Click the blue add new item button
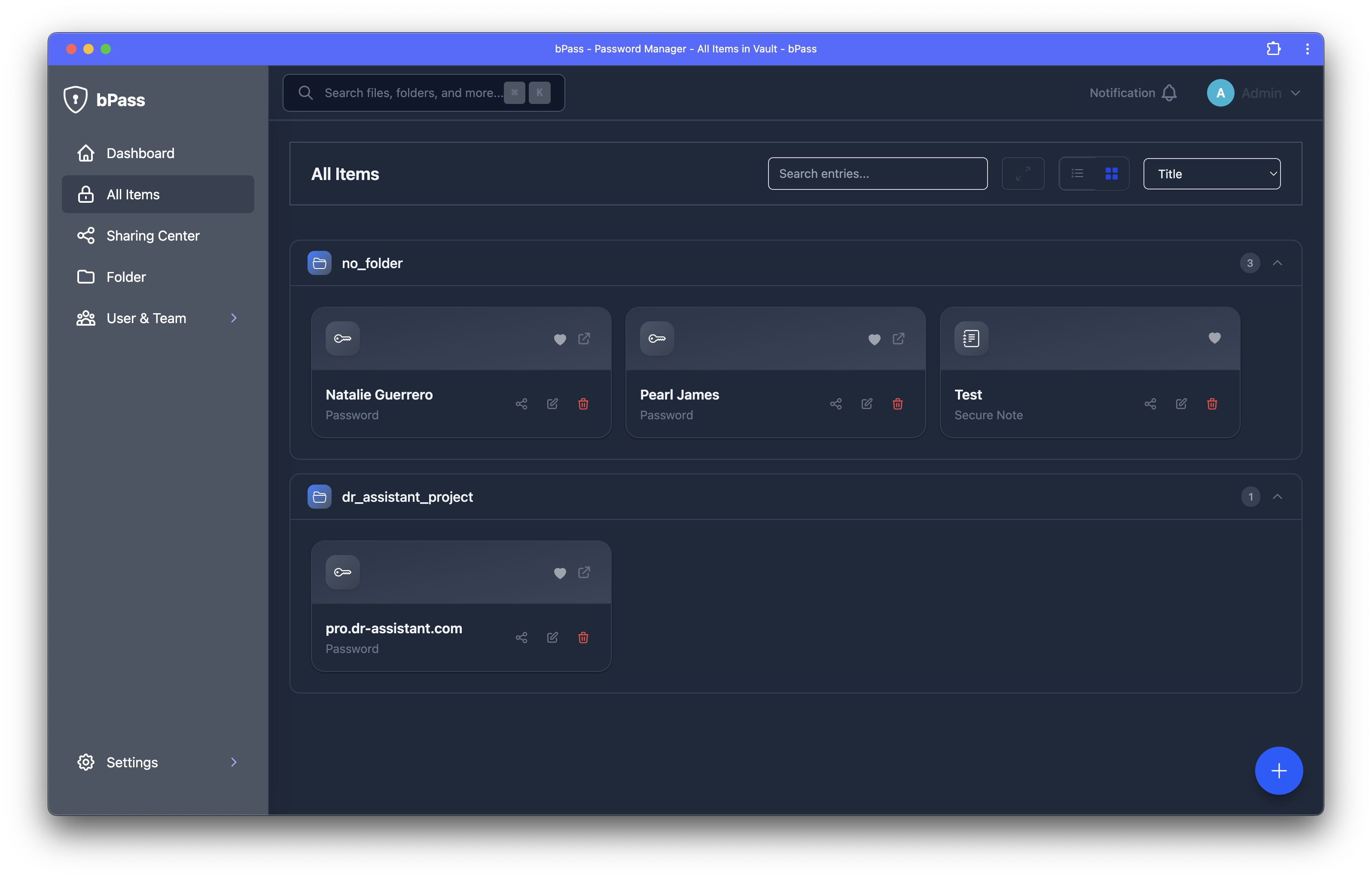The width and height of the screenshot is (1372, 879). point(1278,771)
